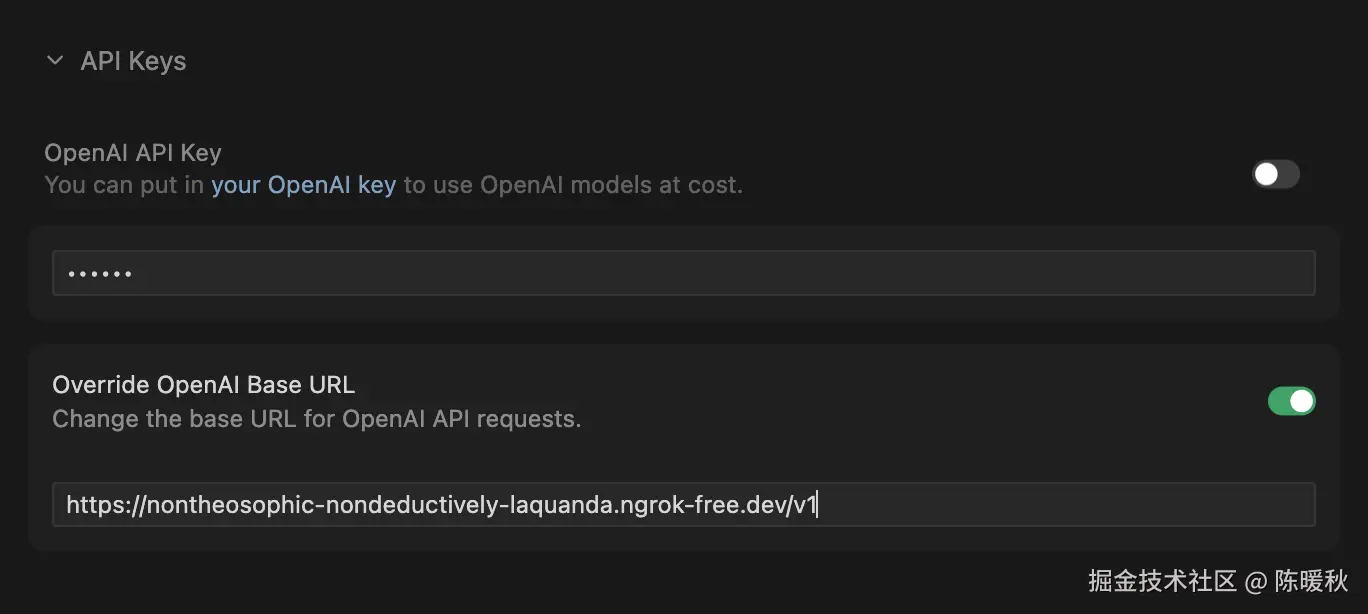Click the "to use OpenAI models at cost" text

tap(573, 185)
